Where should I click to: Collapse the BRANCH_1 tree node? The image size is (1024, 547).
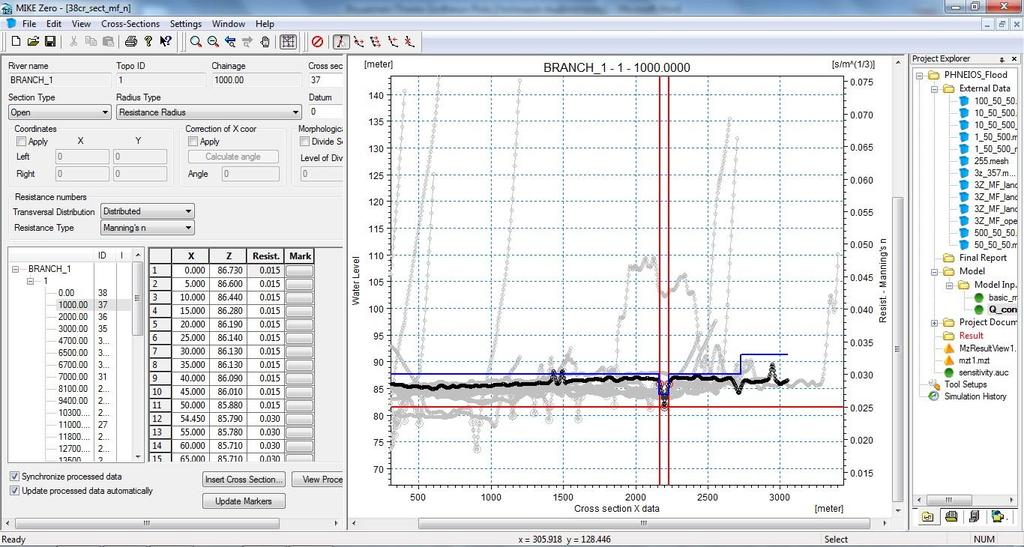click(16, 269)
